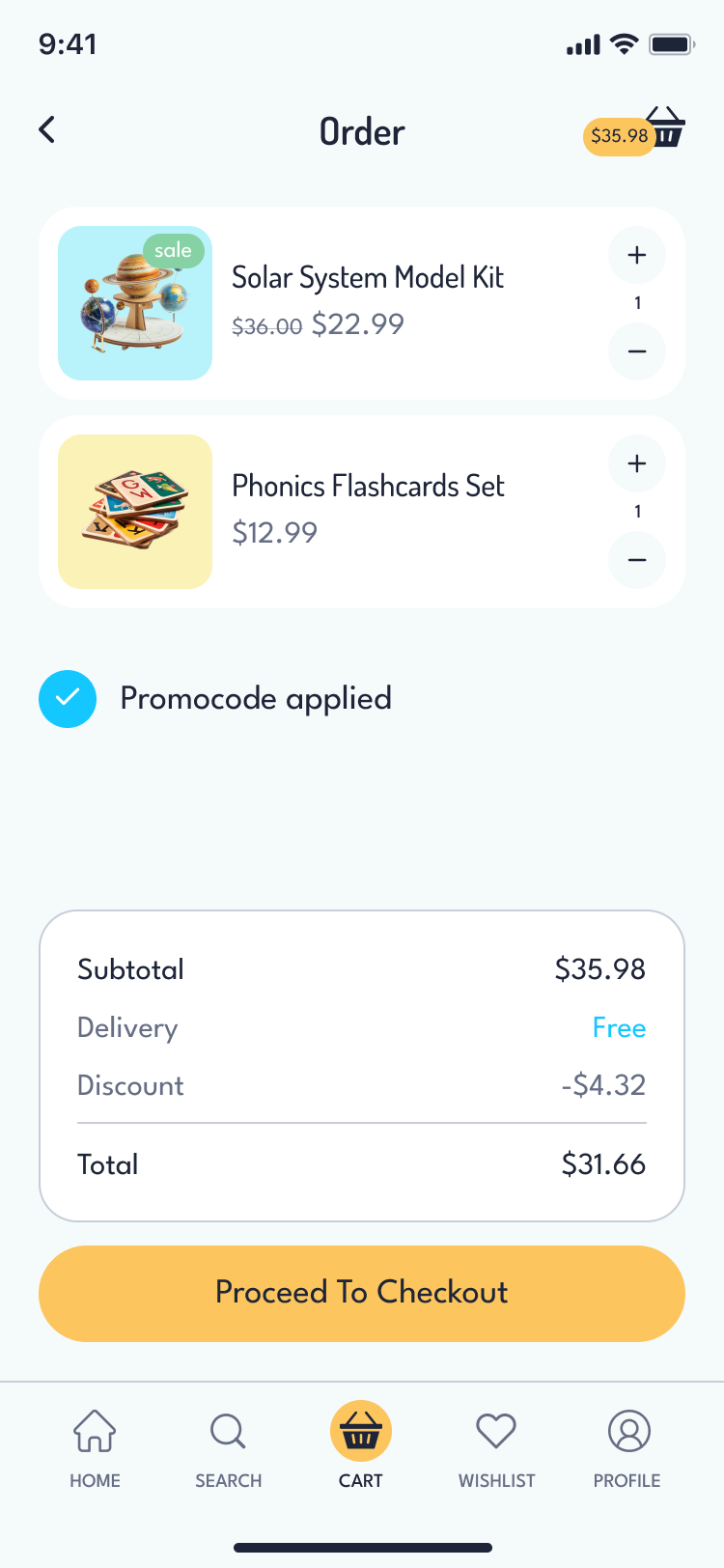Go to the Home tab

tap(95, 1445)
